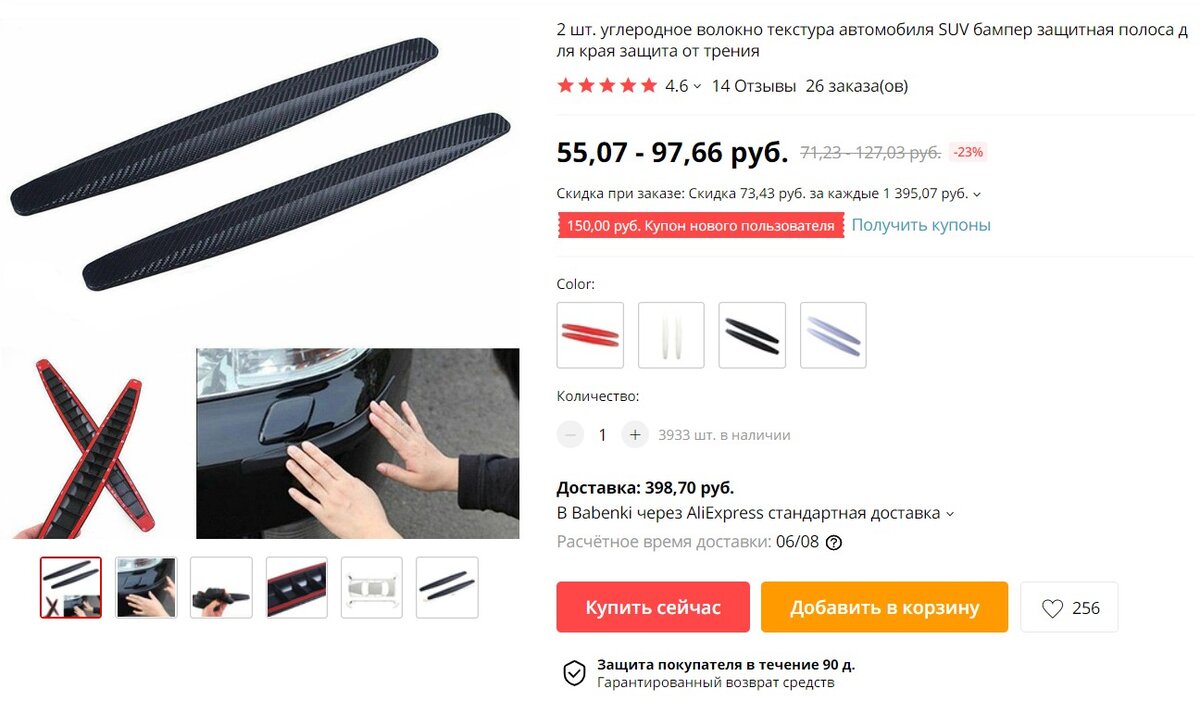Screen dimensions: 1200x701
Task: Expand the order discount details chevron
Action: pos(977,194)
